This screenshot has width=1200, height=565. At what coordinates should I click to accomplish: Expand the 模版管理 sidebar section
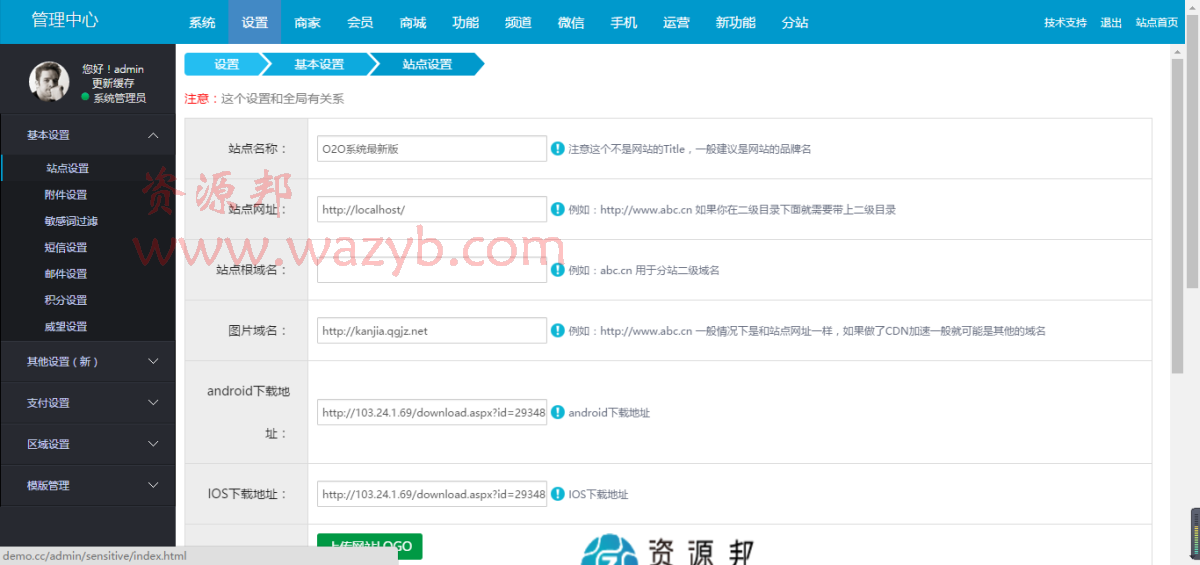[x=88, y=484]
